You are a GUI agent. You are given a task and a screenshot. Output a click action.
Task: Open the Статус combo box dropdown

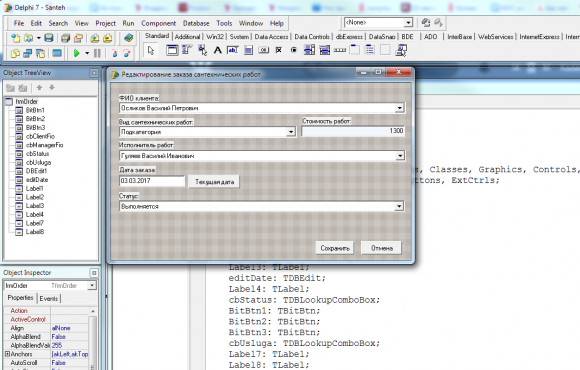pos(399,206)
